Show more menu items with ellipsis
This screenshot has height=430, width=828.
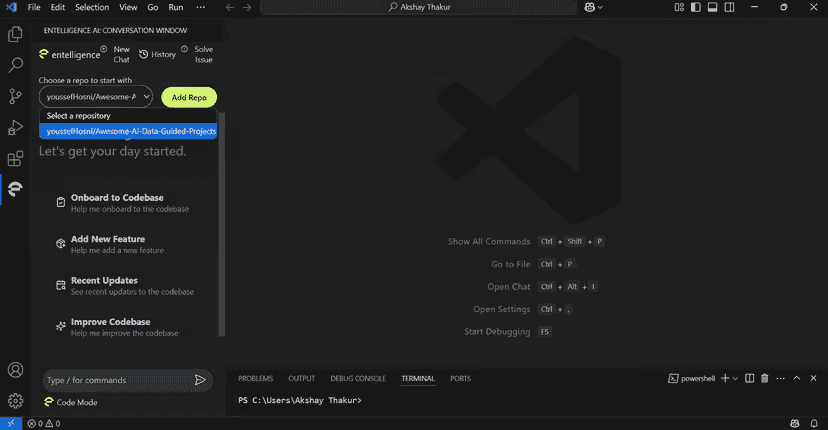point(200,7)
